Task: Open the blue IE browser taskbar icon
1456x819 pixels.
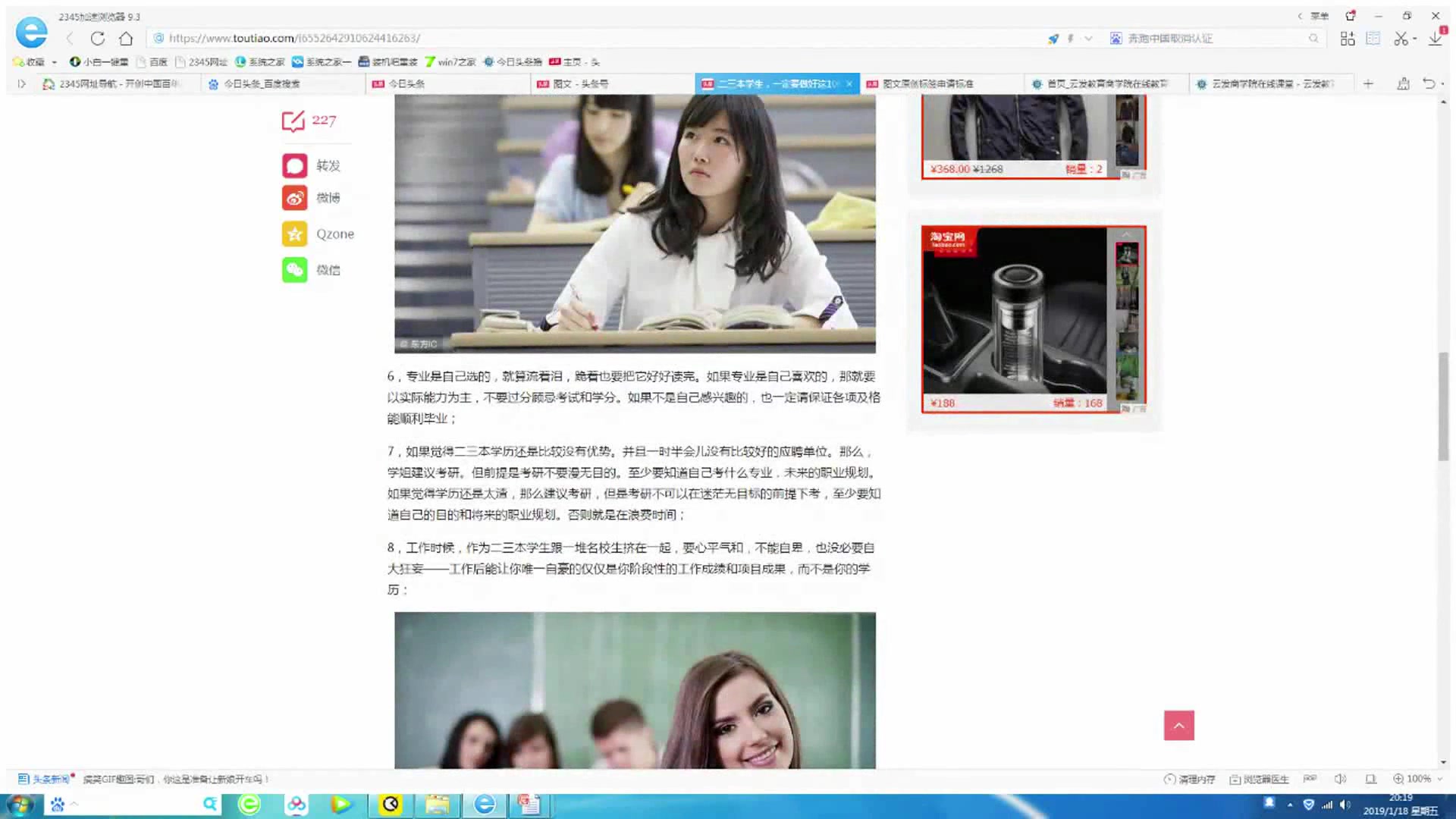Action: (x=484, y=805)
